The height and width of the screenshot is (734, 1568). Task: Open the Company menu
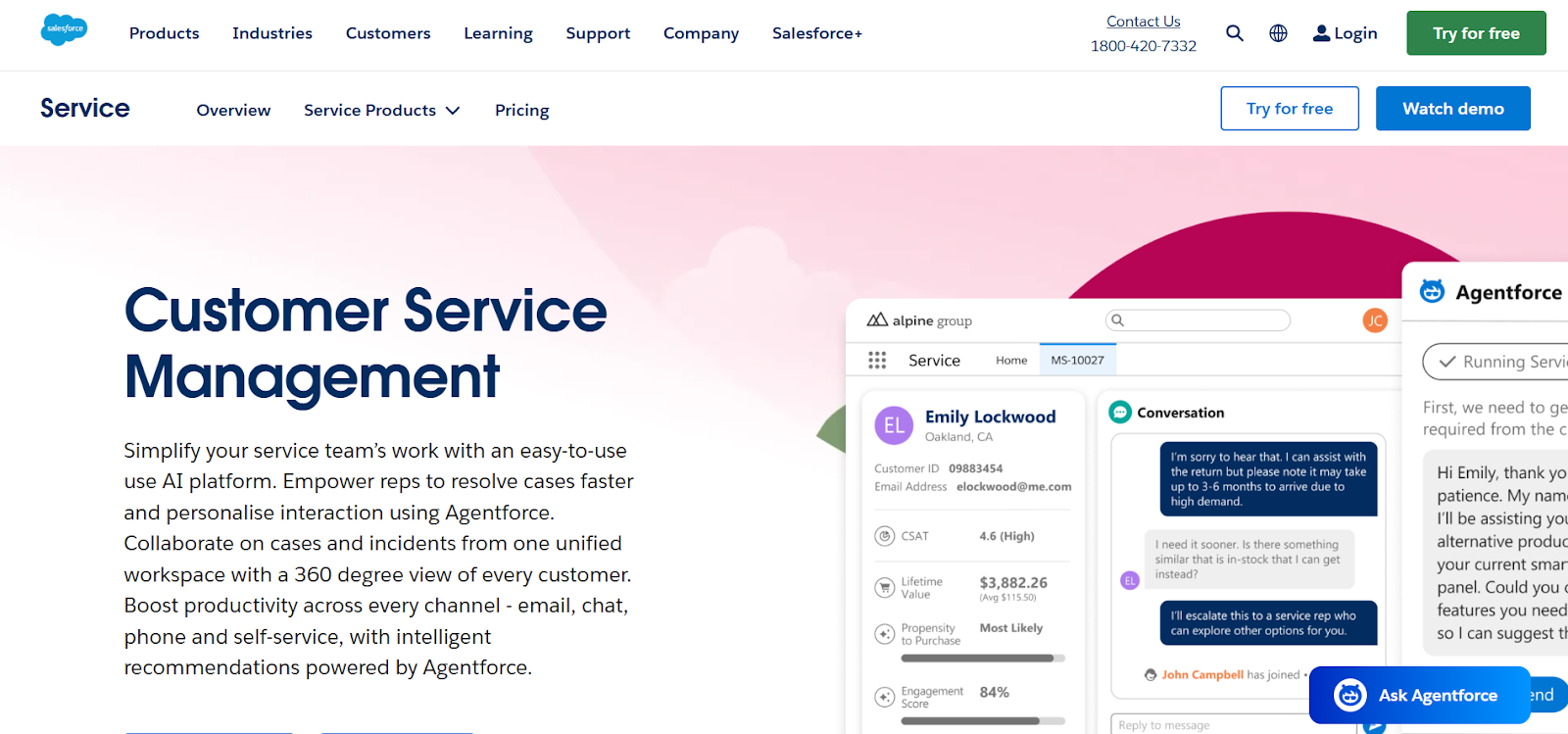point(701,33)
